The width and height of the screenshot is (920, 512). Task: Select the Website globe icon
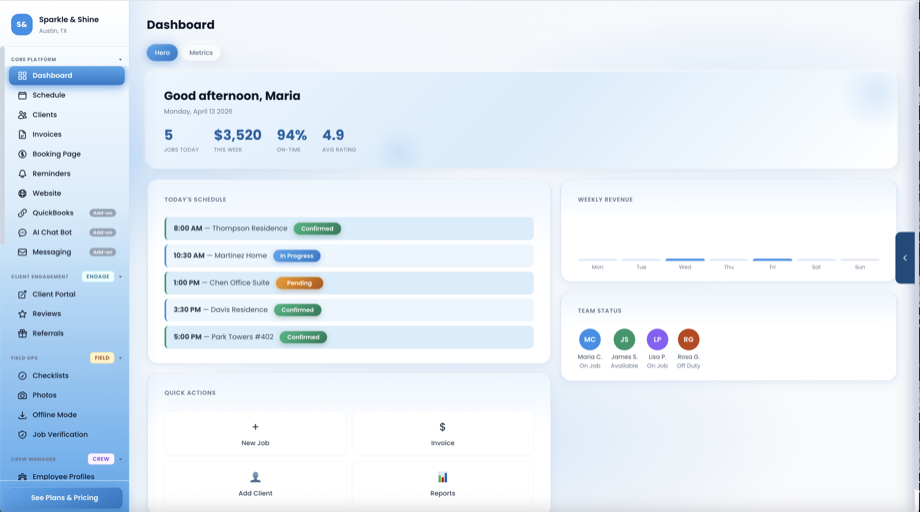[22, 193]
